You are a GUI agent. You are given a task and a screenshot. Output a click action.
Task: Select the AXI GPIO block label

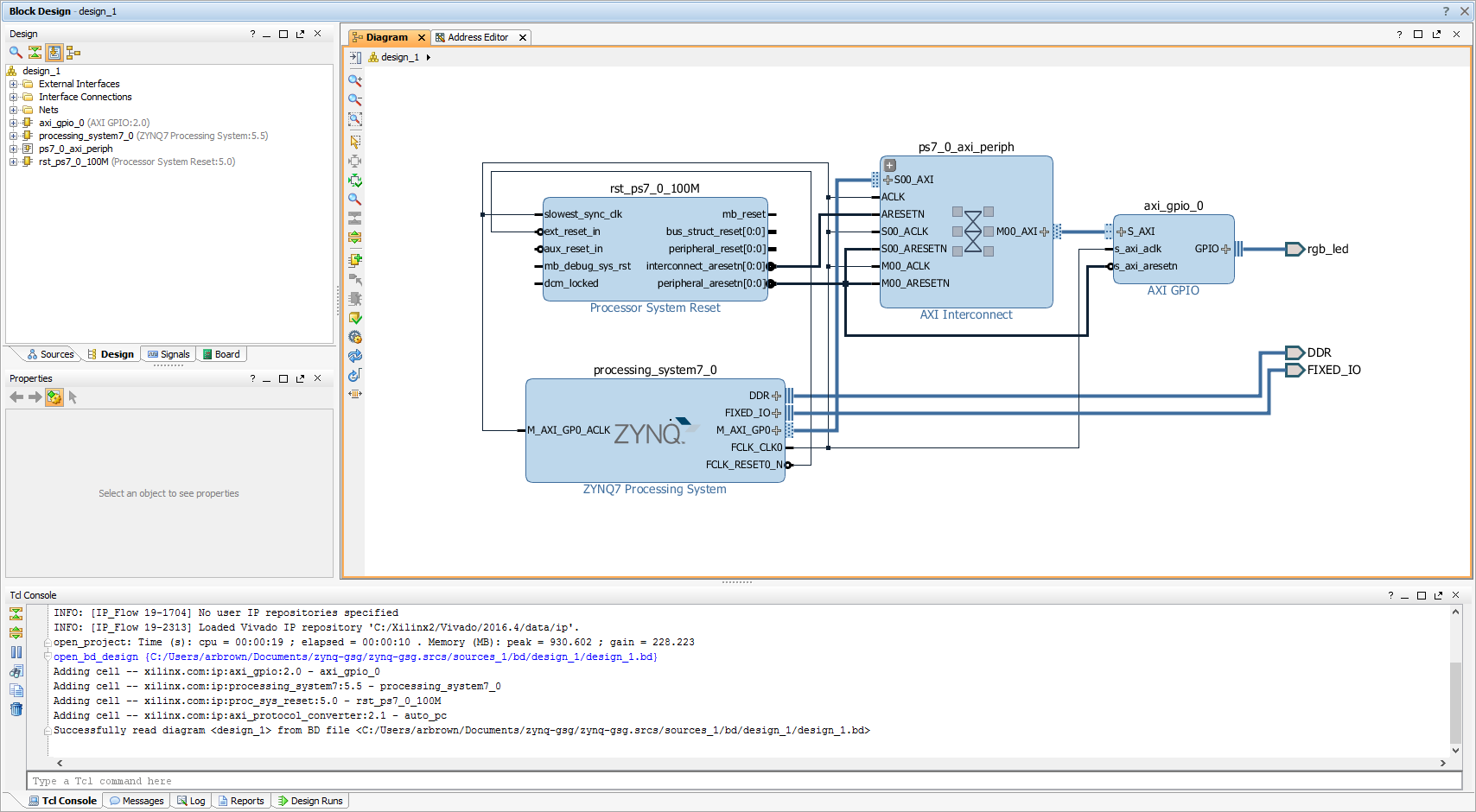click(1173, 290)
